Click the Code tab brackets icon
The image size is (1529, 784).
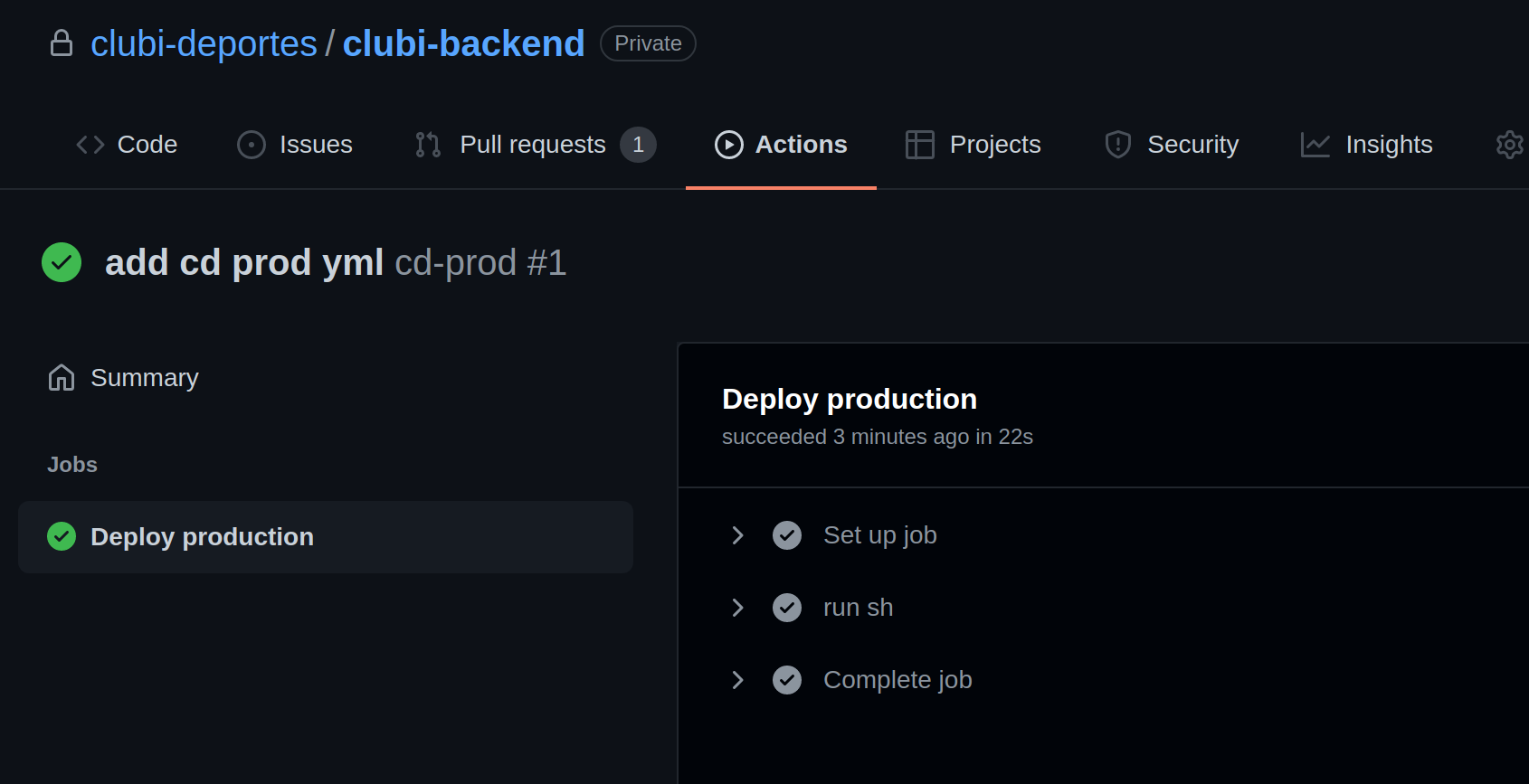(x=90, y=145)
